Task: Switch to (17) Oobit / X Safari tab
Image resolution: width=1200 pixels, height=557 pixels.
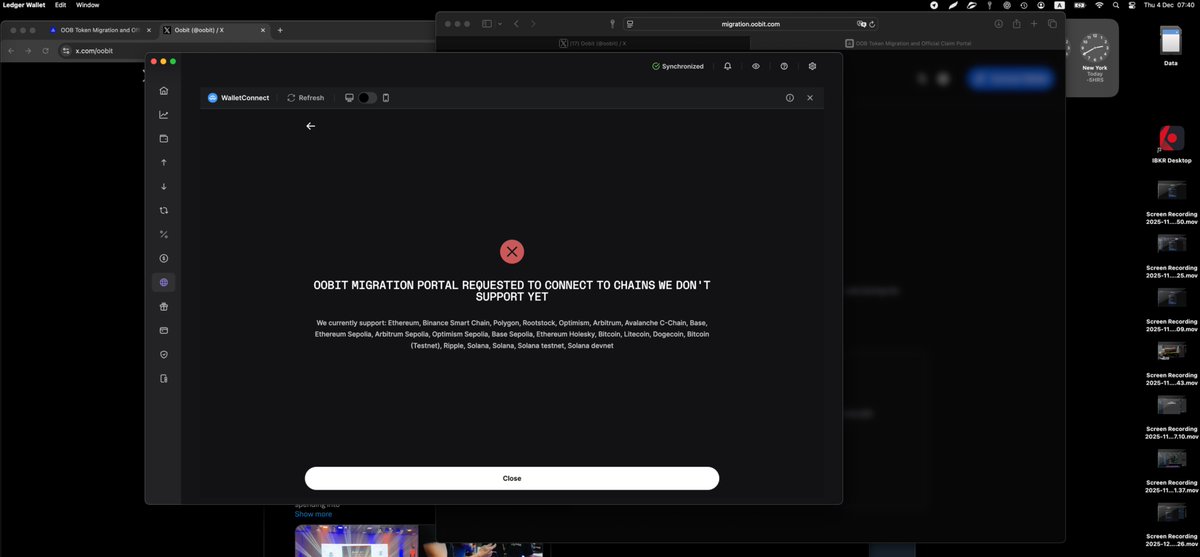Action: 593,43
